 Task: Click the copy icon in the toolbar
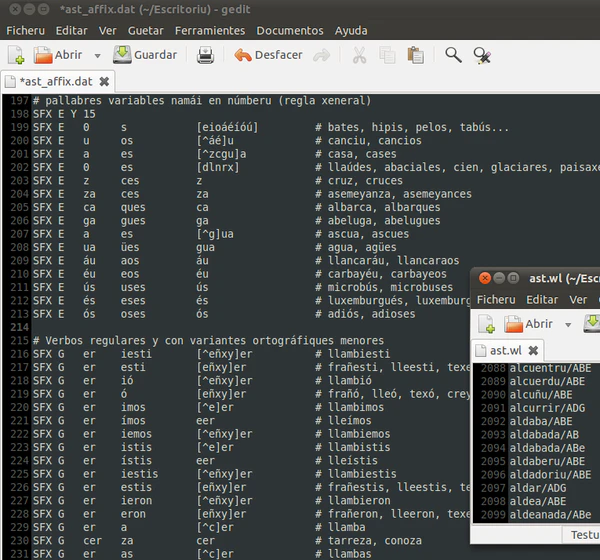point(388,55)
